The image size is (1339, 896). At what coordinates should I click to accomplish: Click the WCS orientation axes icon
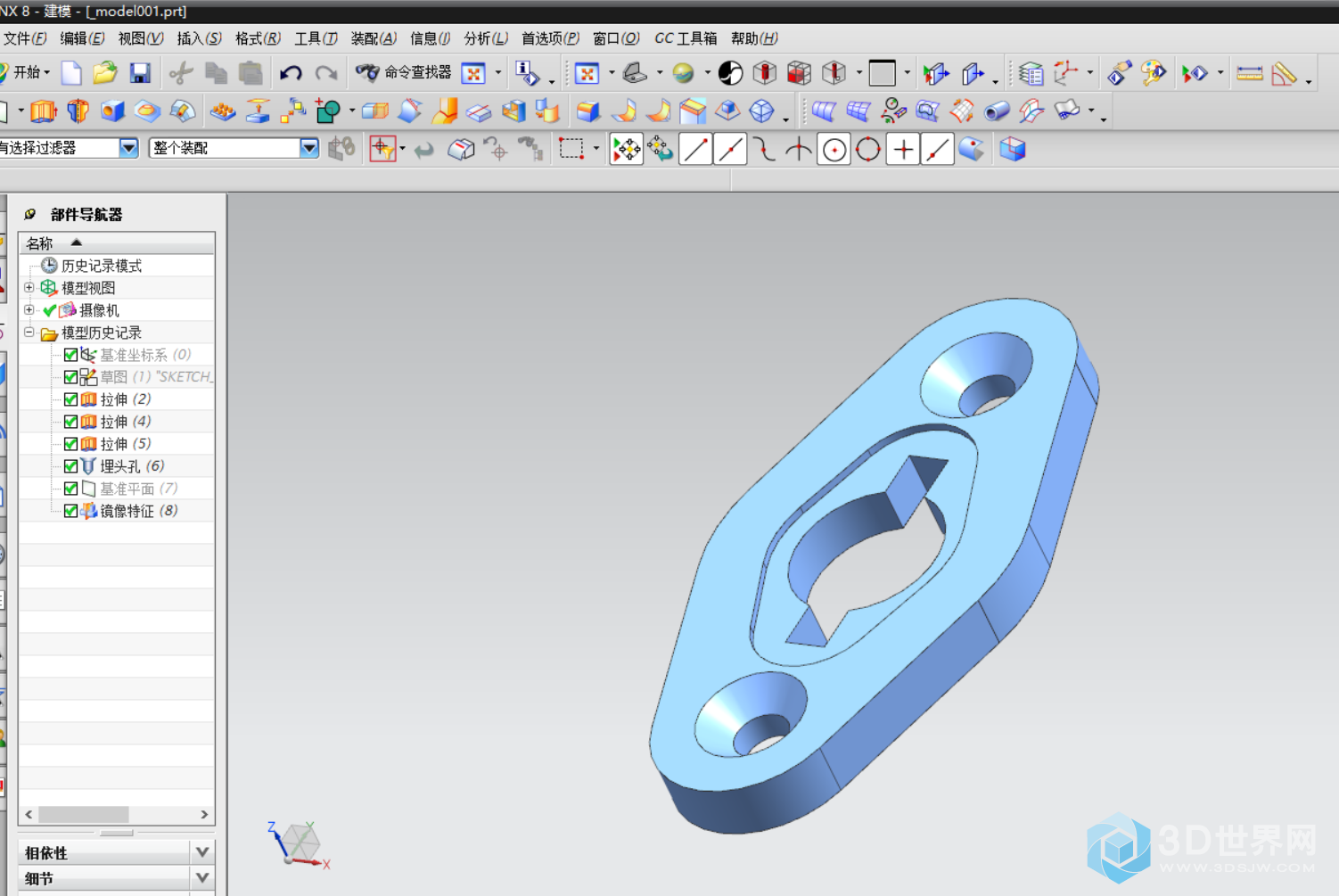point(1065,73)
